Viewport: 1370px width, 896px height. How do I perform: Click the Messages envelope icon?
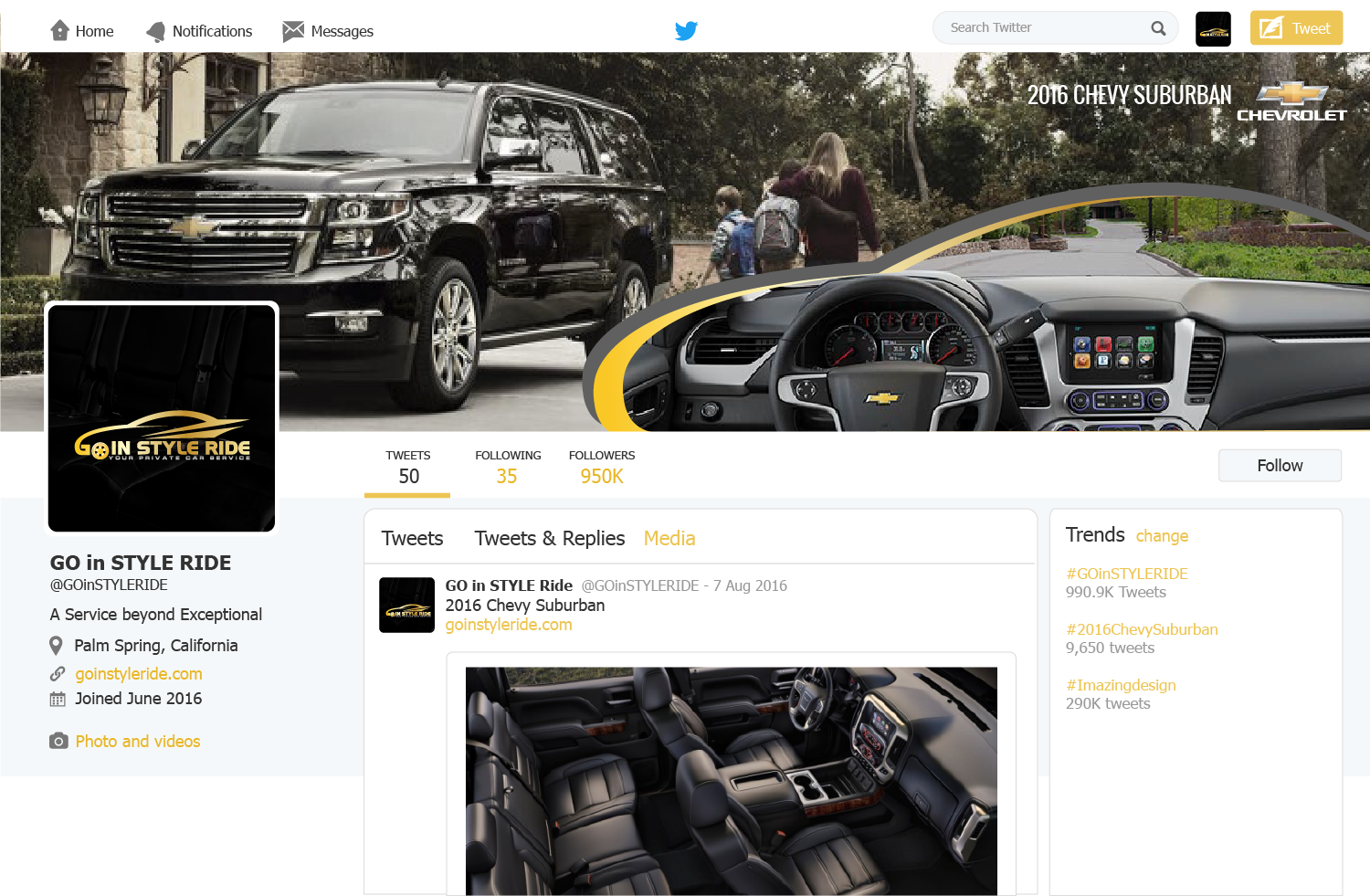293,32
